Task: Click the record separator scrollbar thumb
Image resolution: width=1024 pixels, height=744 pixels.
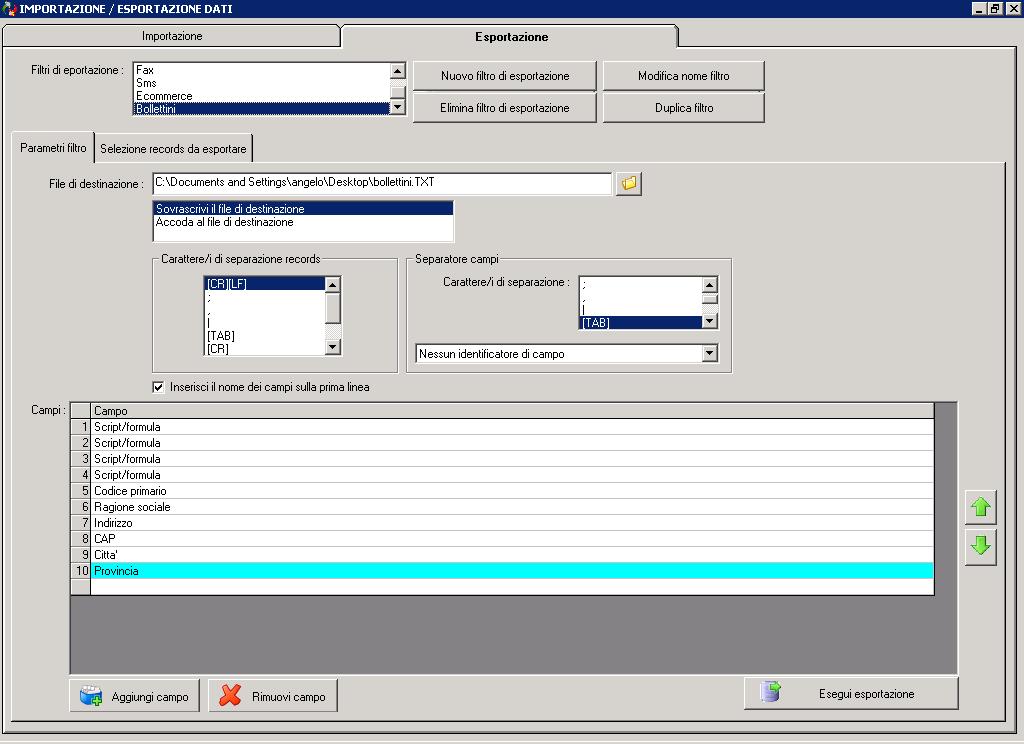Action: 333,308
